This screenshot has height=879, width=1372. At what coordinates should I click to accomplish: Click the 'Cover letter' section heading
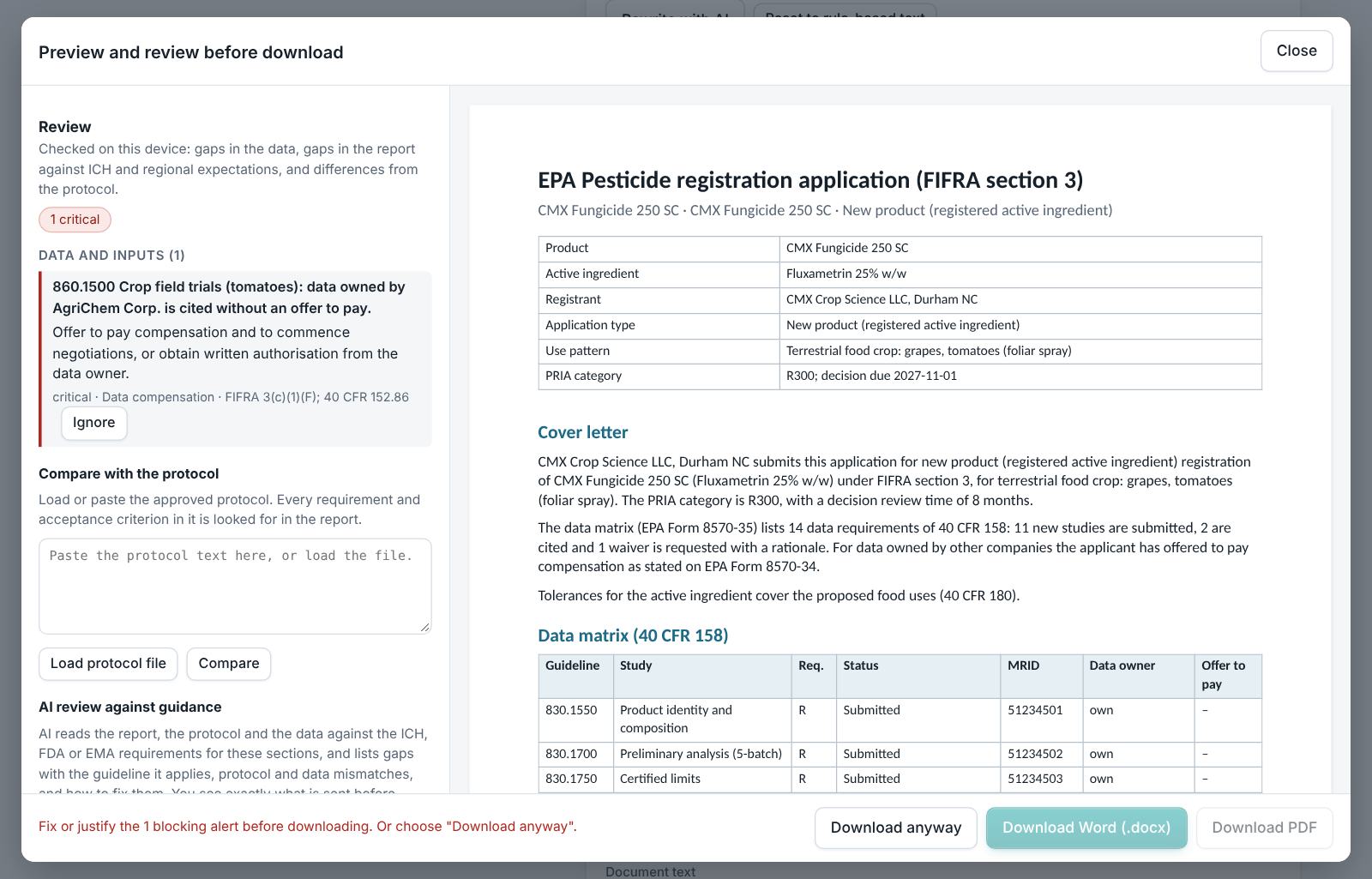[x=583, y=432]
